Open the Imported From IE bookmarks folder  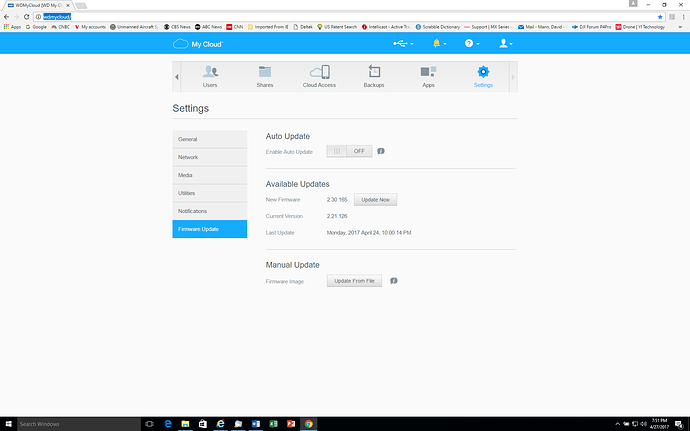pyautogui.click(x=268, y=27)
